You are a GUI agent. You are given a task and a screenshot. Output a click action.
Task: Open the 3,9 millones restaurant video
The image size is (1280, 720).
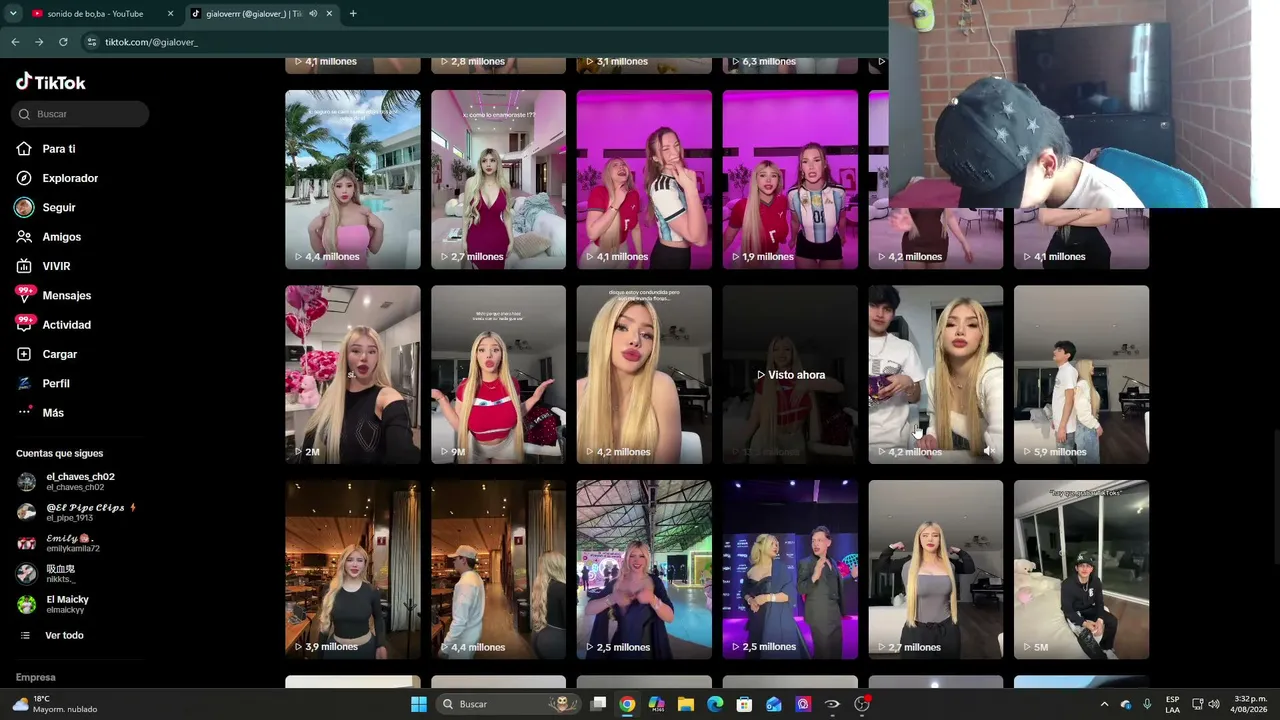(353, 570)
